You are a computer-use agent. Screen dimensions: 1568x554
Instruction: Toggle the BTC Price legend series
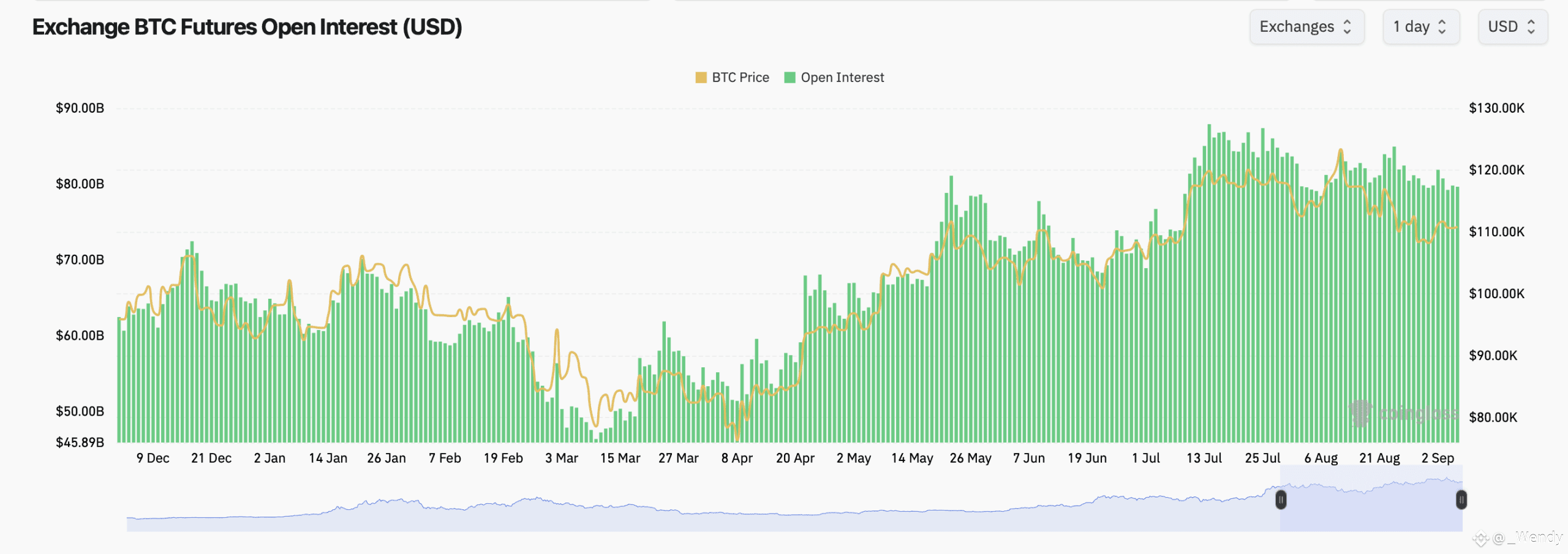733,78
